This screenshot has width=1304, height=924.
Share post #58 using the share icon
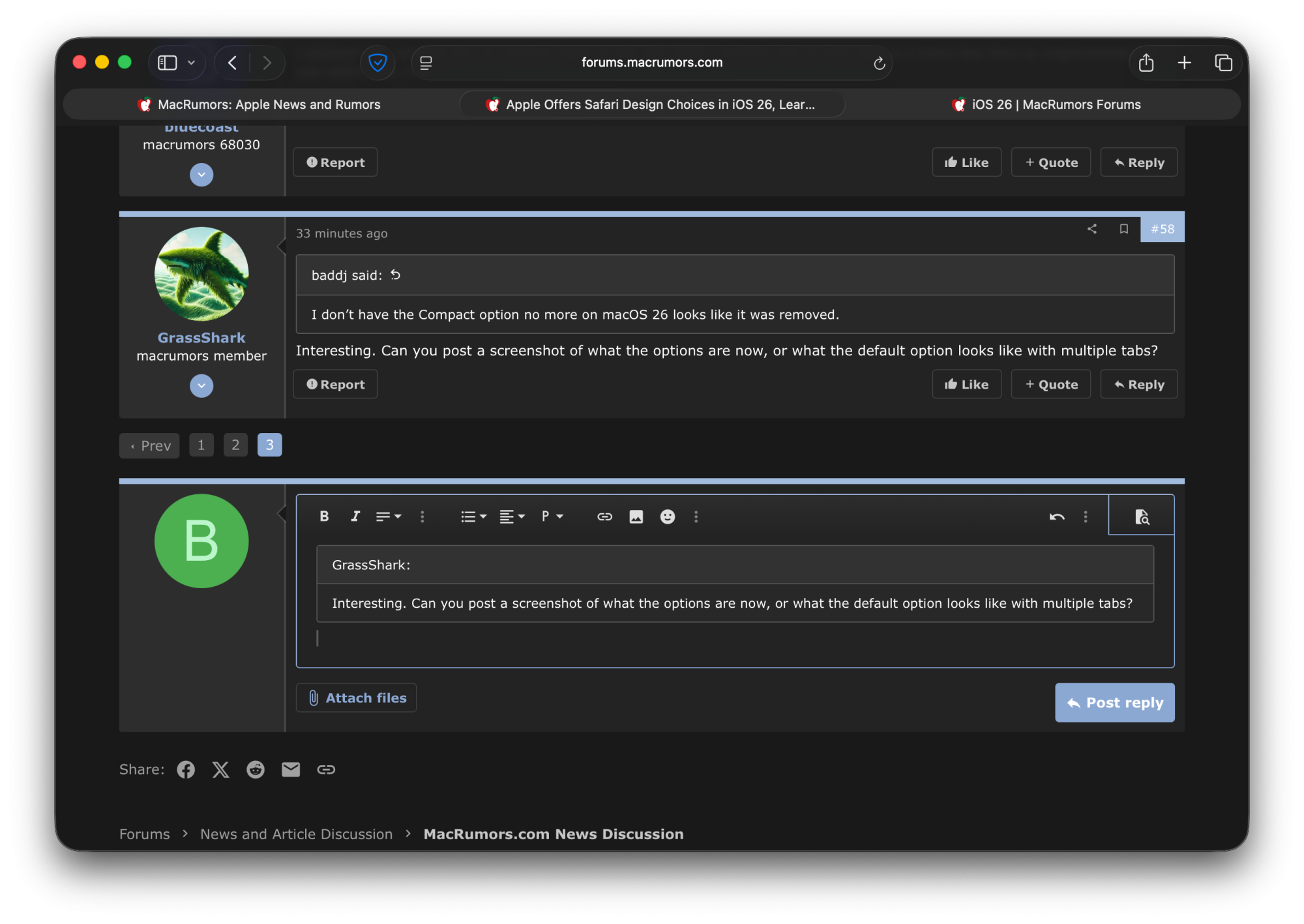[1092, 229]
